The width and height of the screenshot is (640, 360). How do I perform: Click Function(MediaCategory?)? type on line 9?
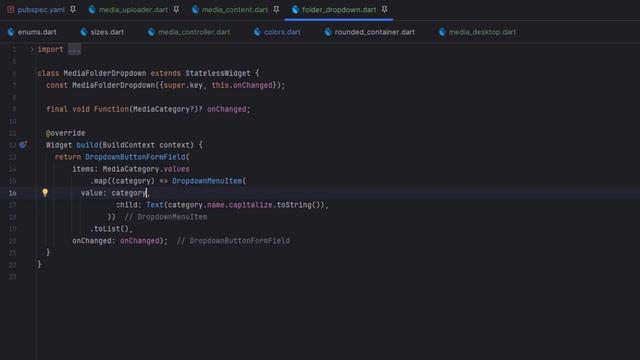(x=148, y=109)
